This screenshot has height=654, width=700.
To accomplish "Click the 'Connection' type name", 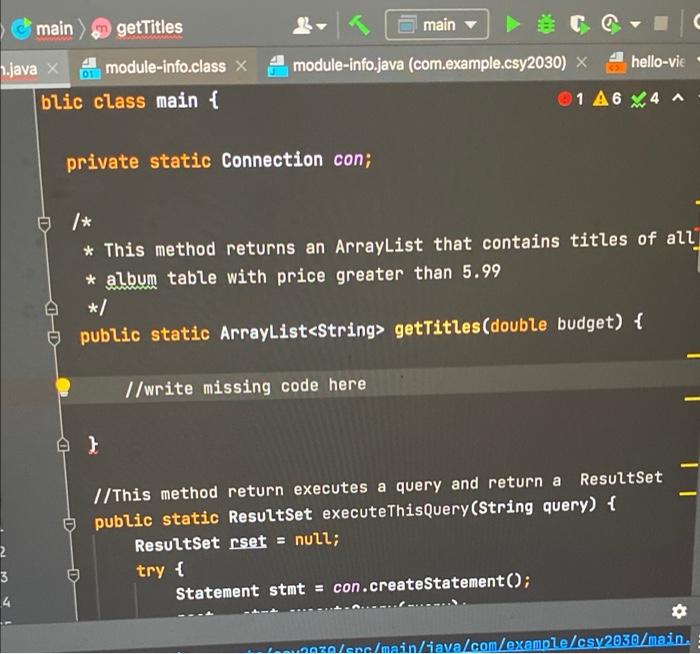I will pos(272,160).
